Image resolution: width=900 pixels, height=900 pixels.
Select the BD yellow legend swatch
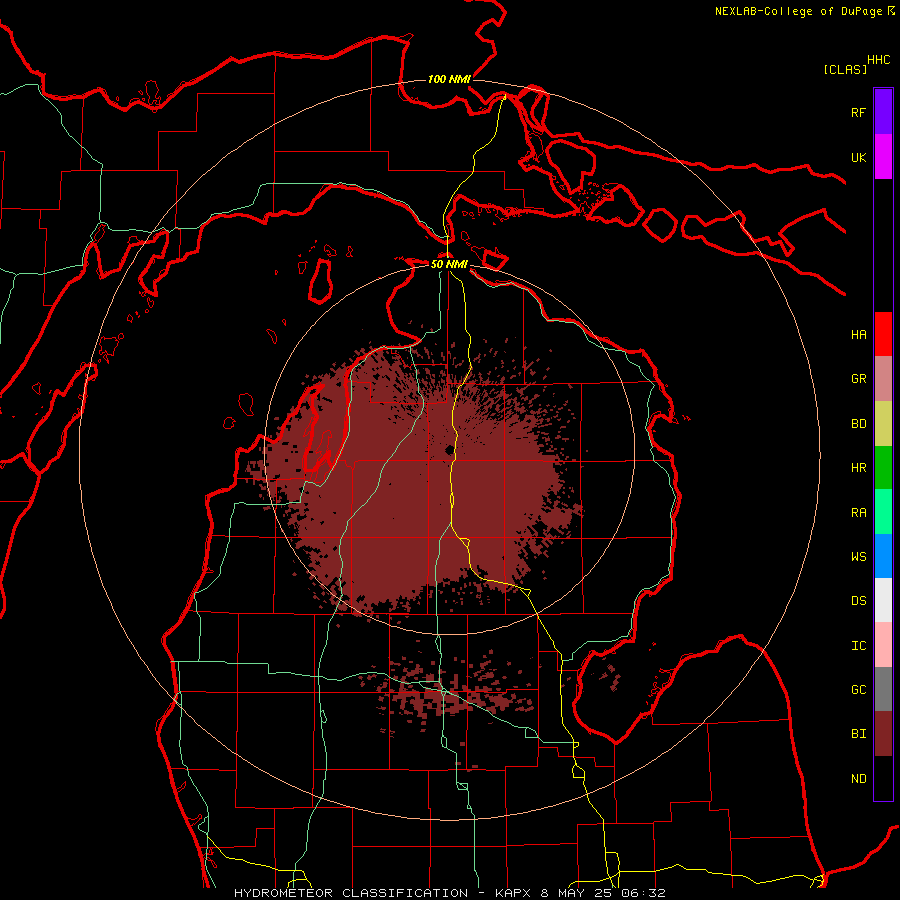(883, 424)
